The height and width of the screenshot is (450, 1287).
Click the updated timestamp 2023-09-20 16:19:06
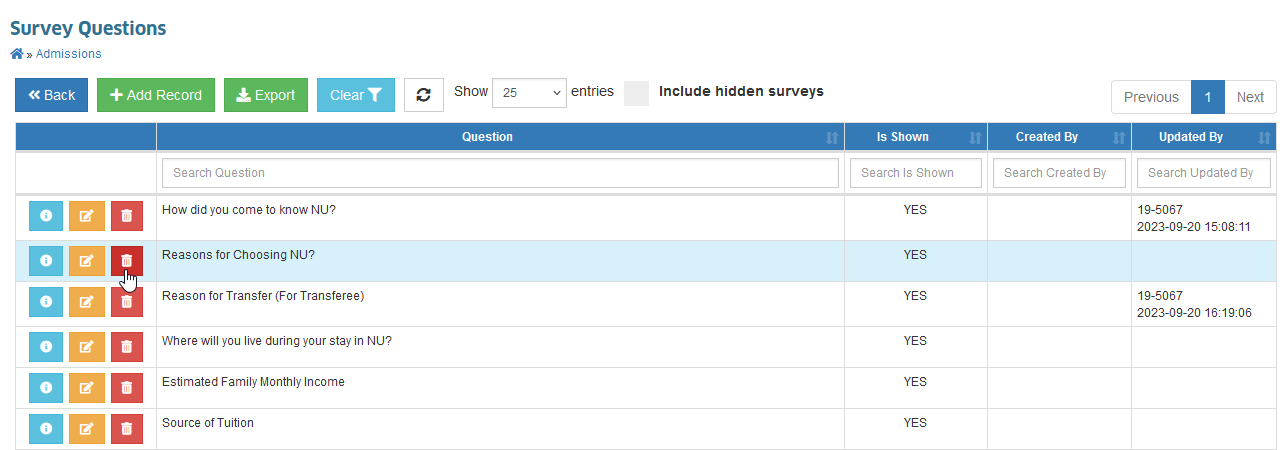click(x=1194, y=313)
